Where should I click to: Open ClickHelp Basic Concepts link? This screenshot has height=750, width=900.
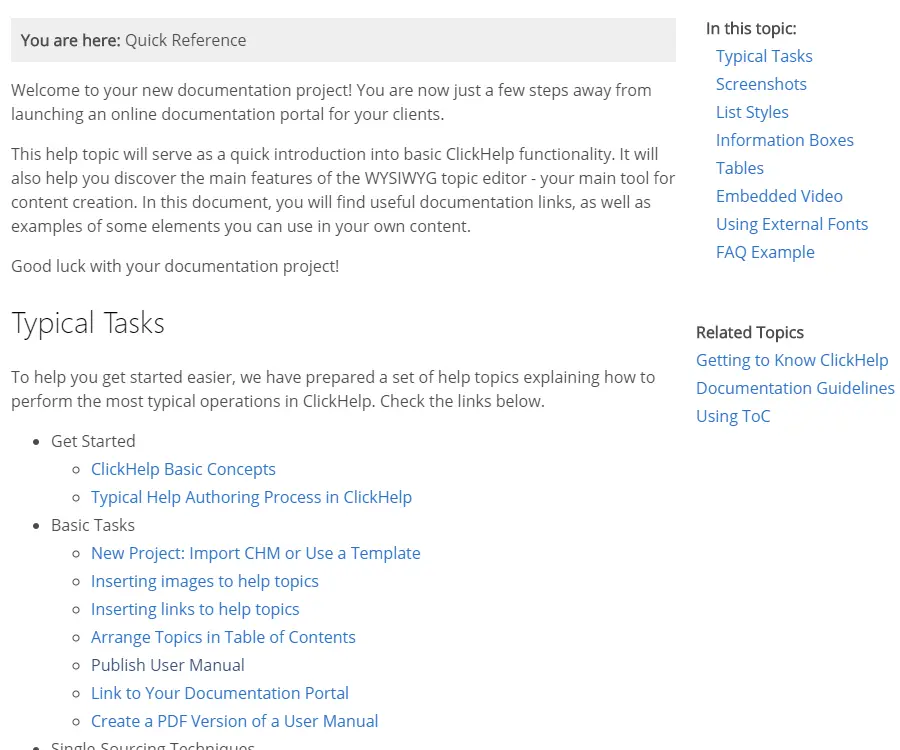coord(183,469)
